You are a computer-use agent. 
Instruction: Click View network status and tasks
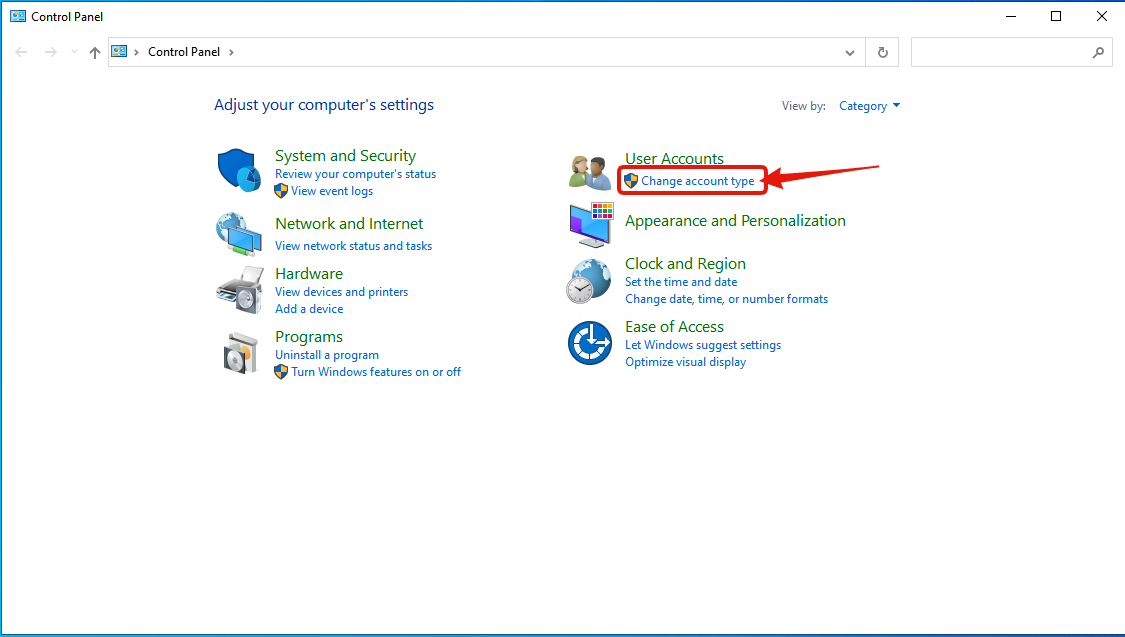pos(353,246)
